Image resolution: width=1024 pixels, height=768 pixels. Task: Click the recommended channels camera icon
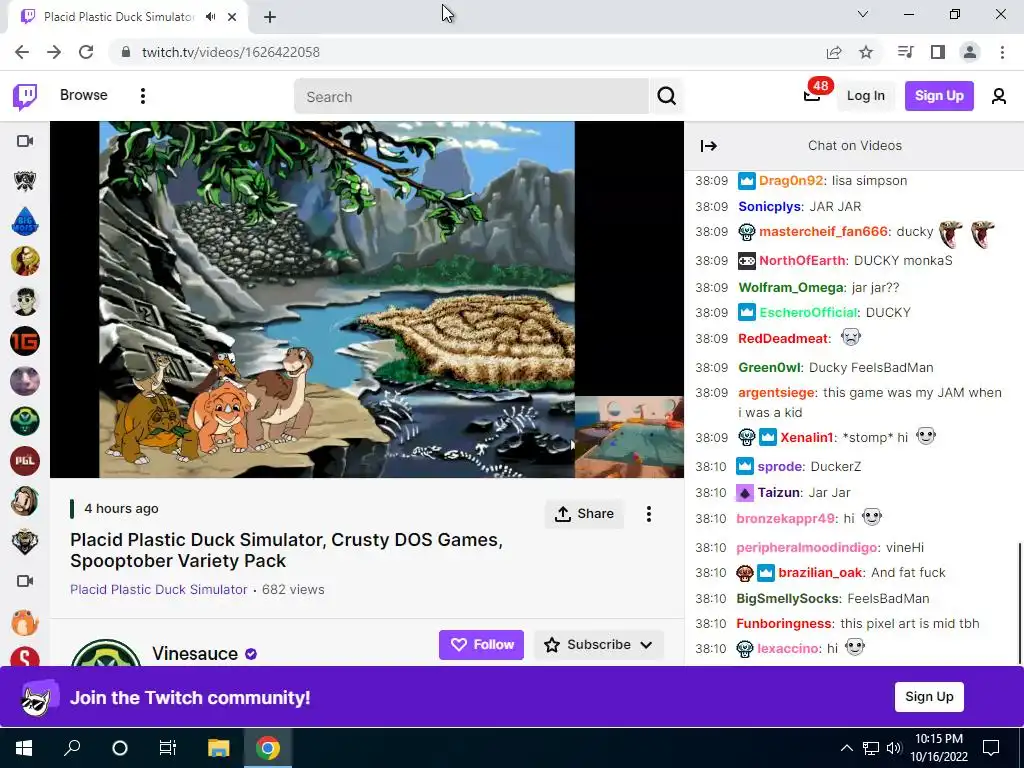pos(25,581)
